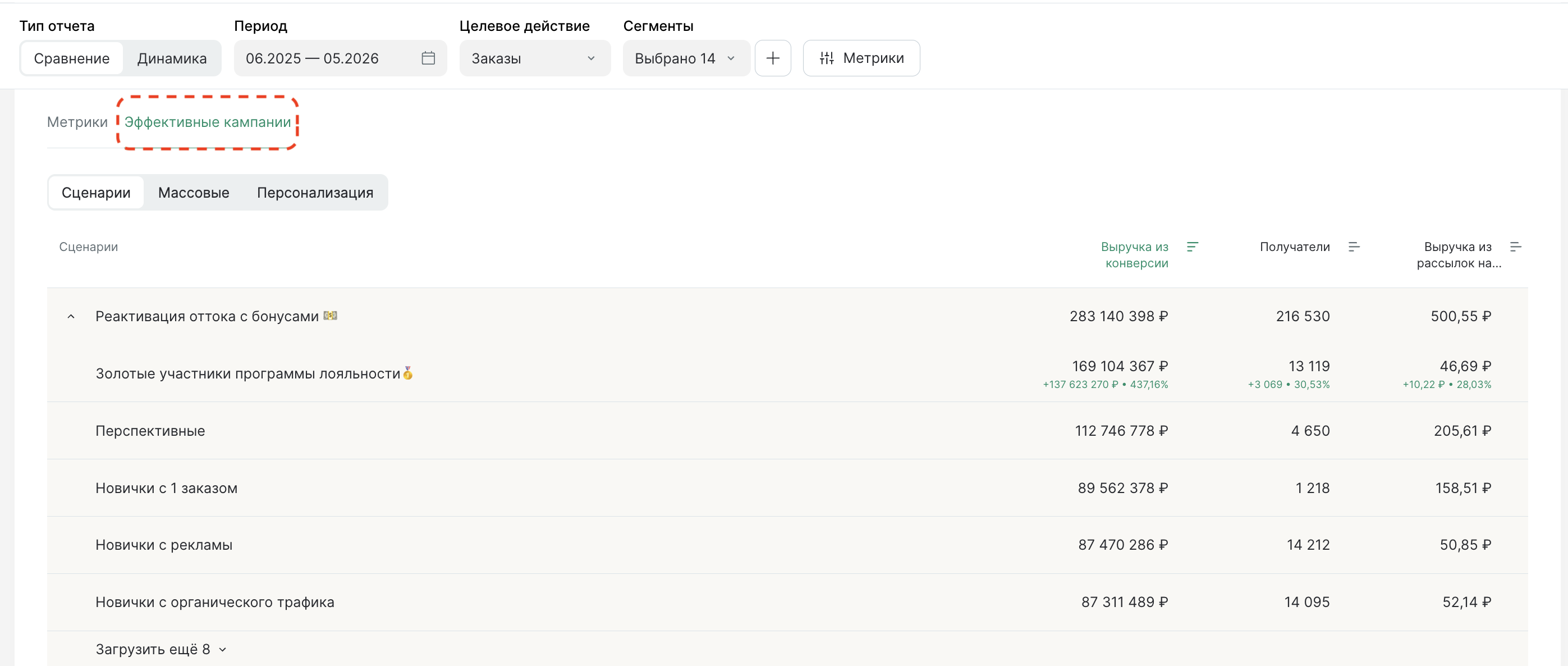
Task: Sort by Выручка из рассылок icon
Action: [1515, 247]
